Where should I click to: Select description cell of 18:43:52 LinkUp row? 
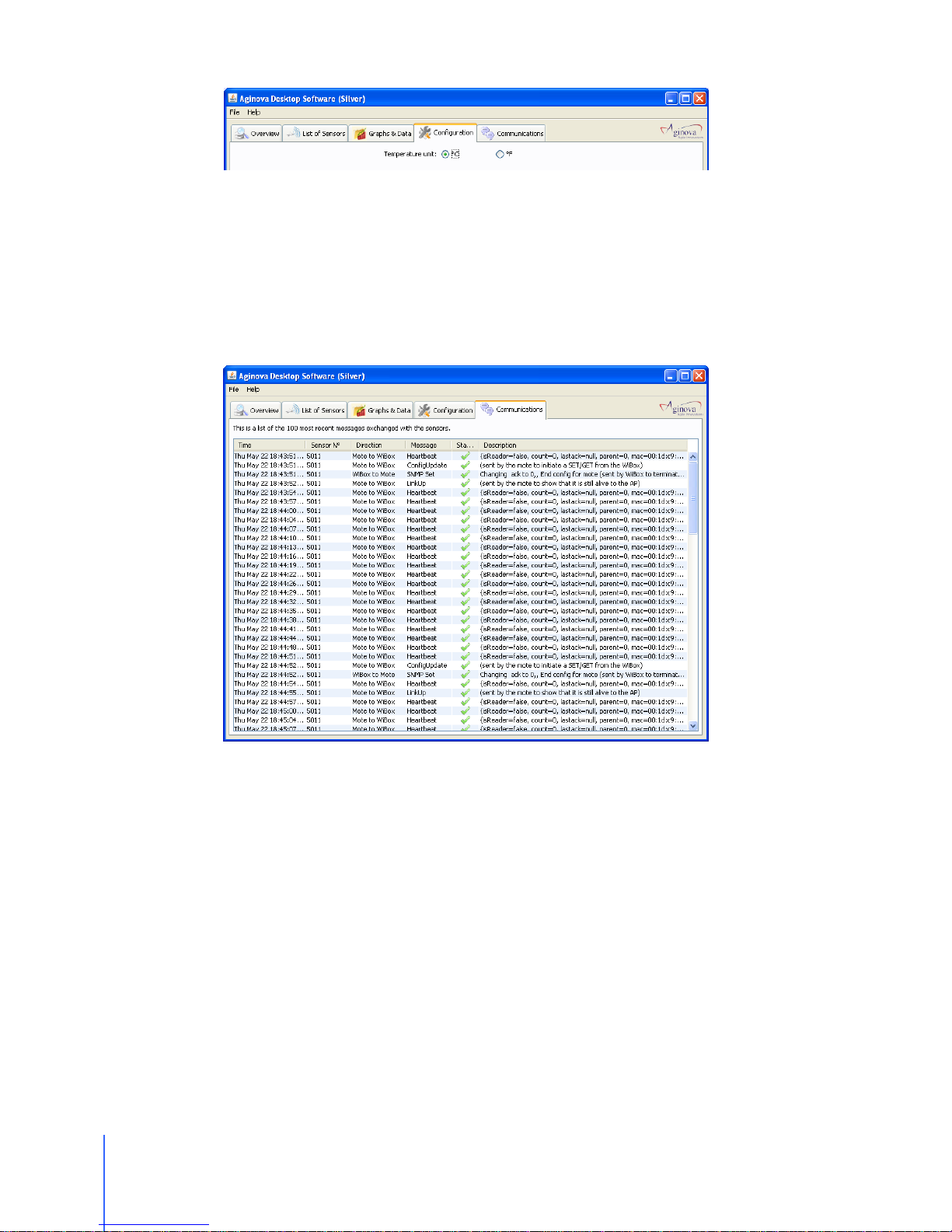coord(582,483)
